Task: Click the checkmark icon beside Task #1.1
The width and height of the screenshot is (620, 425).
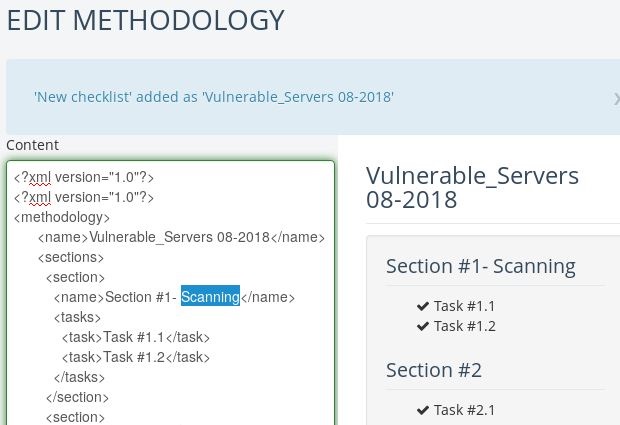Action: [423, 306]
